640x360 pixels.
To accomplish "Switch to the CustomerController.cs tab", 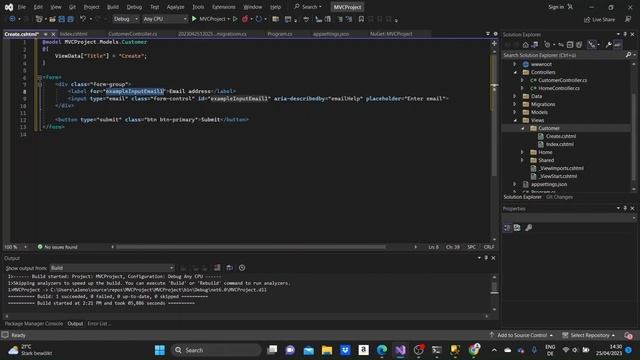I will tap(133, 34).
